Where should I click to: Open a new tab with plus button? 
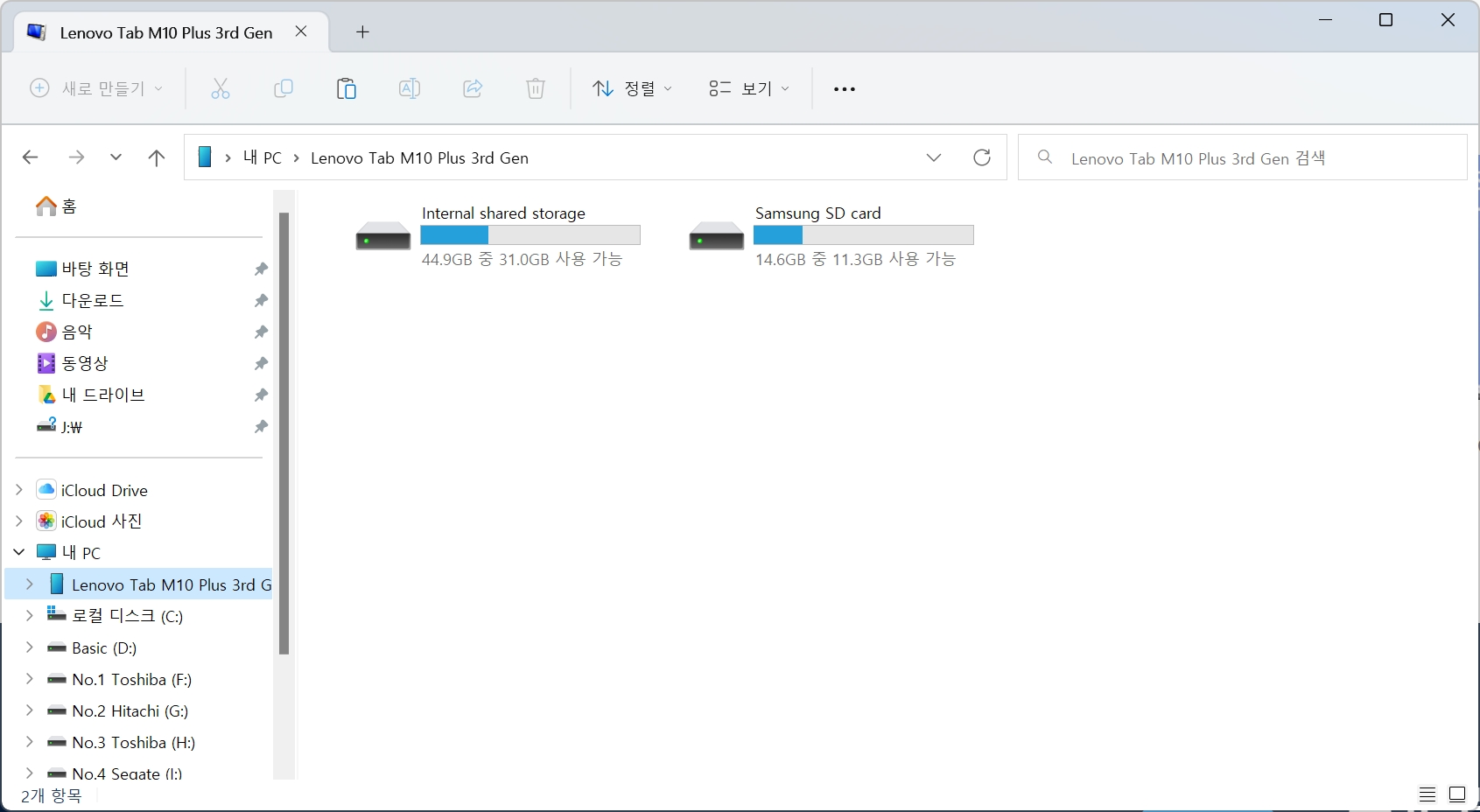pos(362,32)
